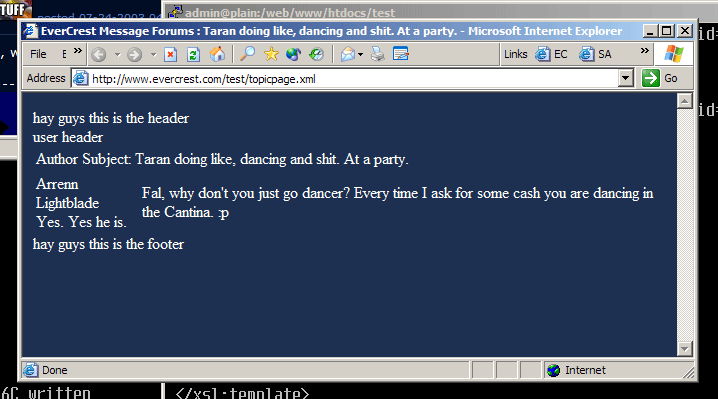Click the Windows flag throbber logo

pos(674,54)
